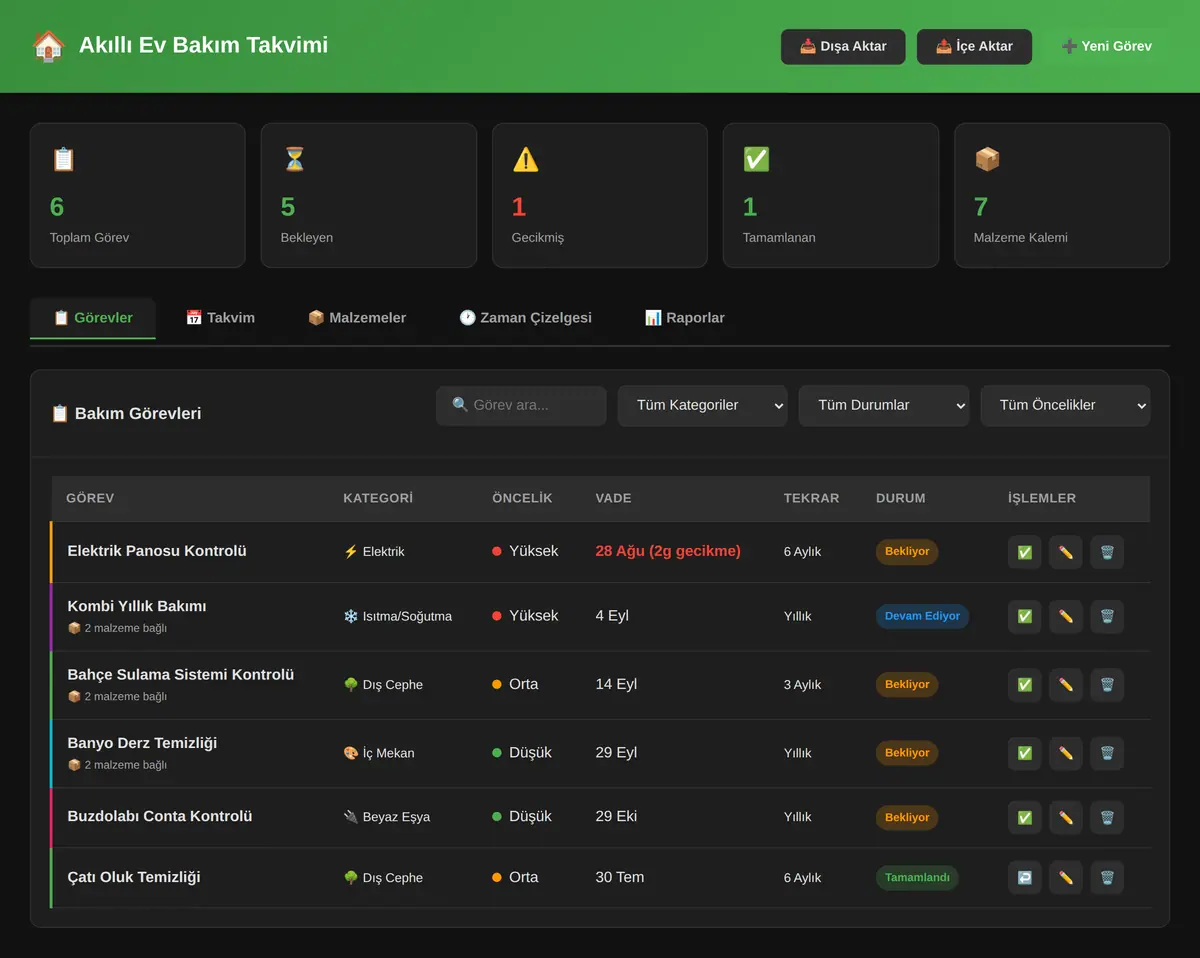Show the Zaman Çizelgesi tab

point(525,318)
